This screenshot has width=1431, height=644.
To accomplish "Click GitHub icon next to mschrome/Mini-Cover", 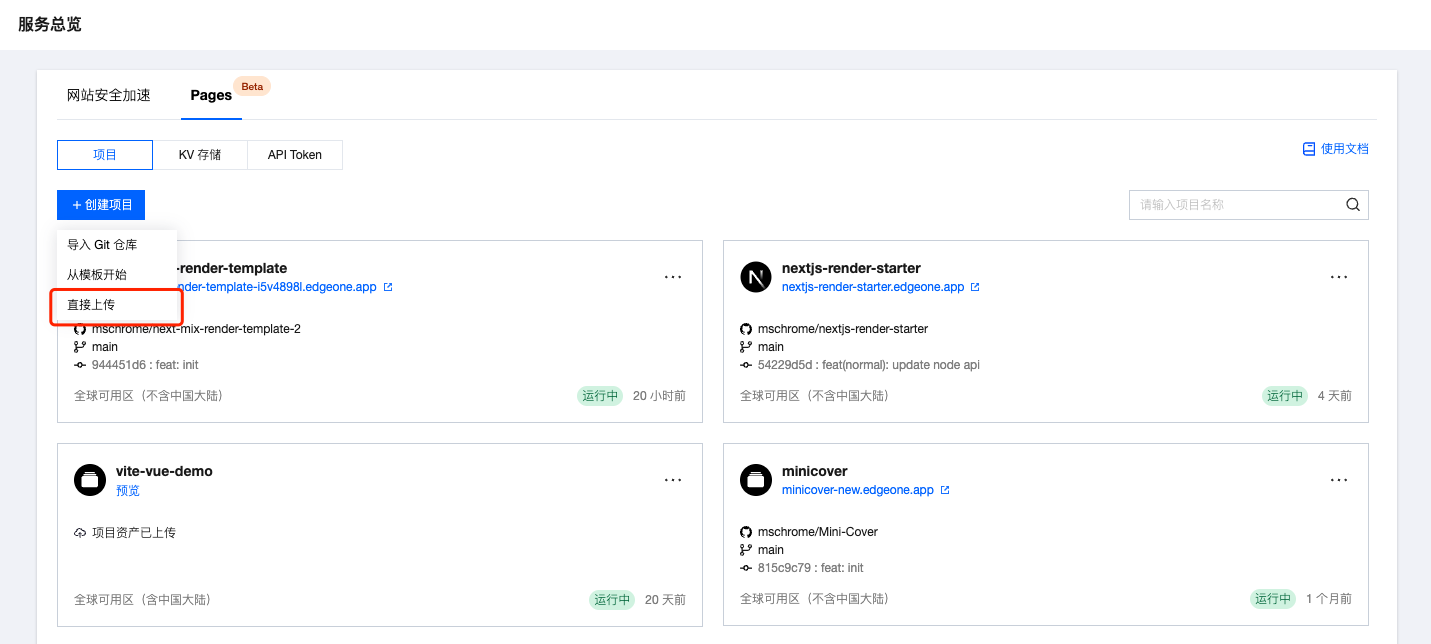I will click(x=746, y=532).
